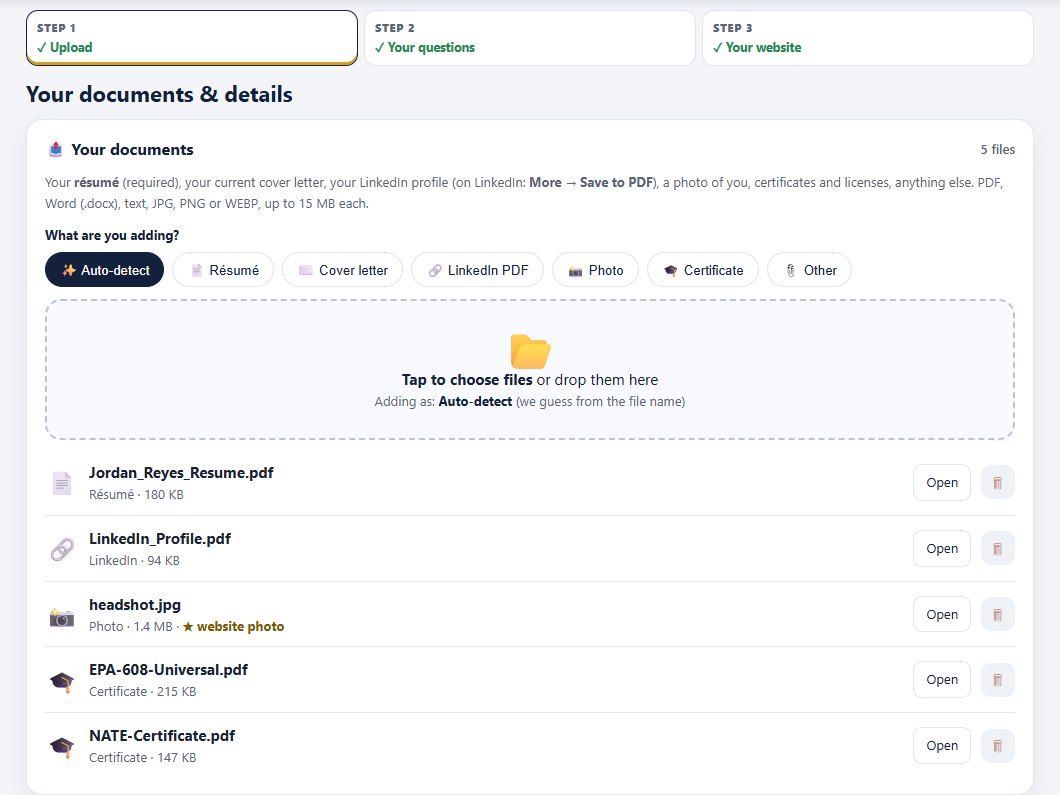The width and height of the screenshot is (1060, 795).
Task: Click the 5 files count
Action: coord(998,149)
